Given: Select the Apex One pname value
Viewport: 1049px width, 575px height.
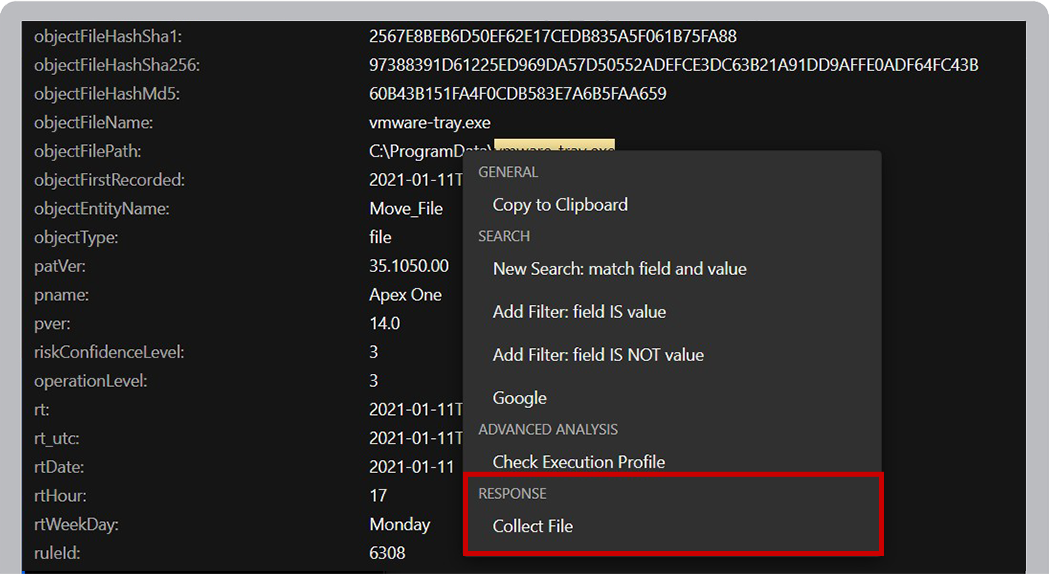Looking at the screenshot, I should (x=405, y=295).
